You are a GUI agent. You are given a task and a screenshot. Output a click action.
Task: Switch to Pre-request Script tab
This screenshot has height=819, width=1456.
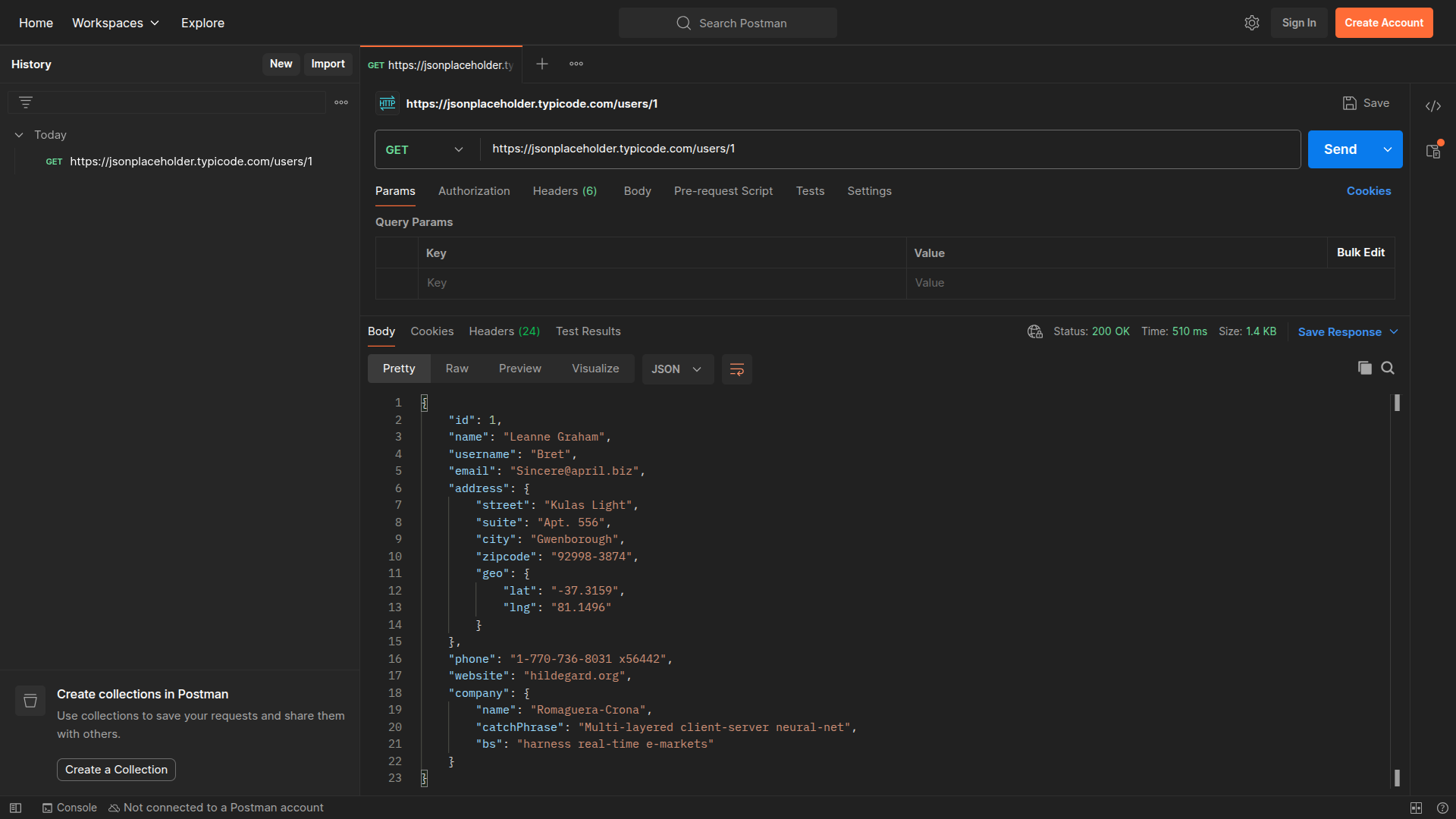[723, 191]
